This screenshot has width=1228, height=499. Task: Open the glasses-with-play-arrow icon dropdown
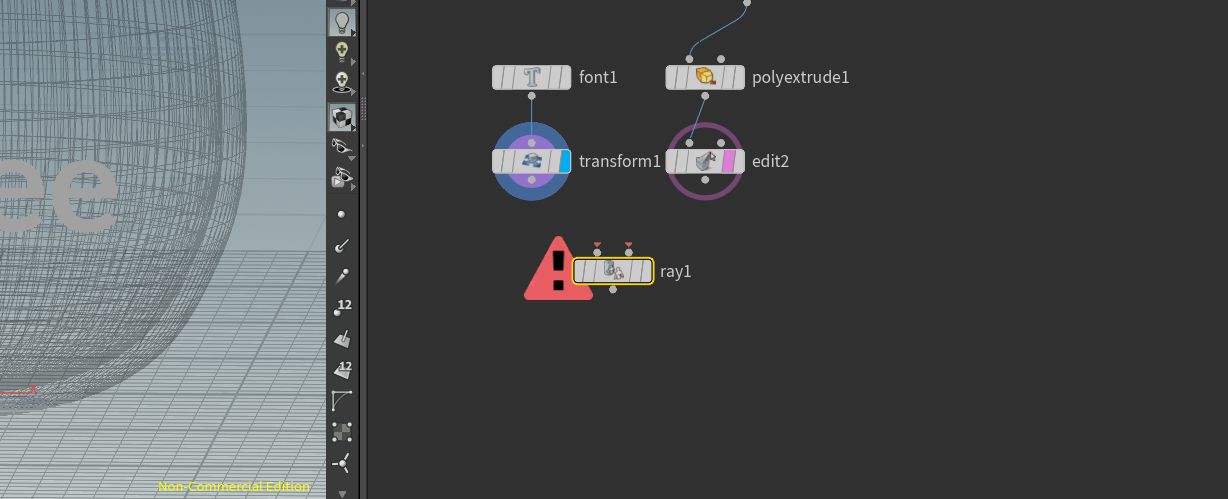[352, 187]
